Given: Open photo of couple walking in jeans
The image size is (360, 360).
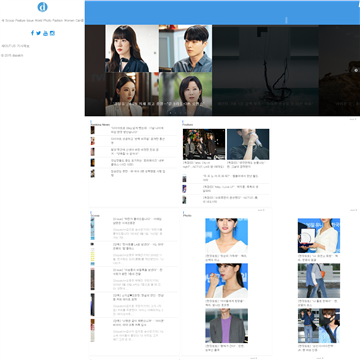Looking at the screenshot, I should (x=319, y=281).
